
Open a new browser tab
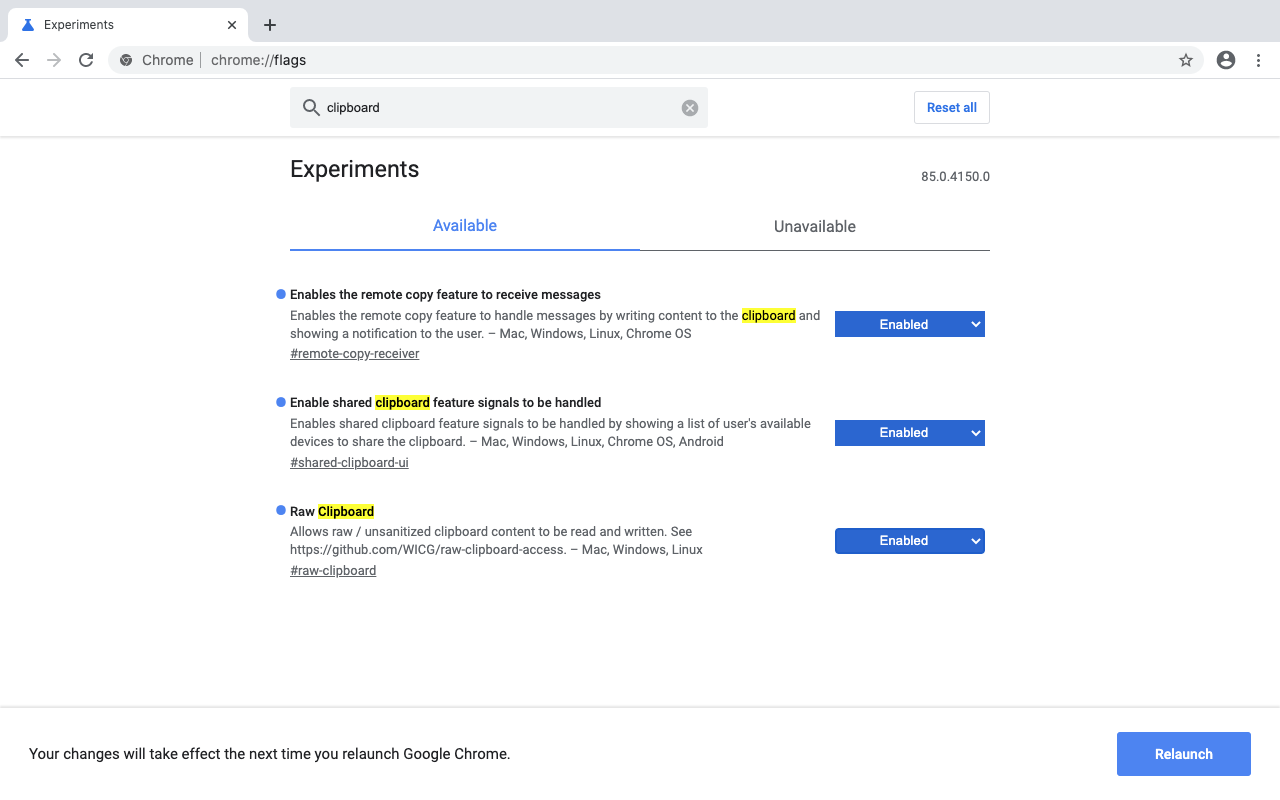point(270,25)
